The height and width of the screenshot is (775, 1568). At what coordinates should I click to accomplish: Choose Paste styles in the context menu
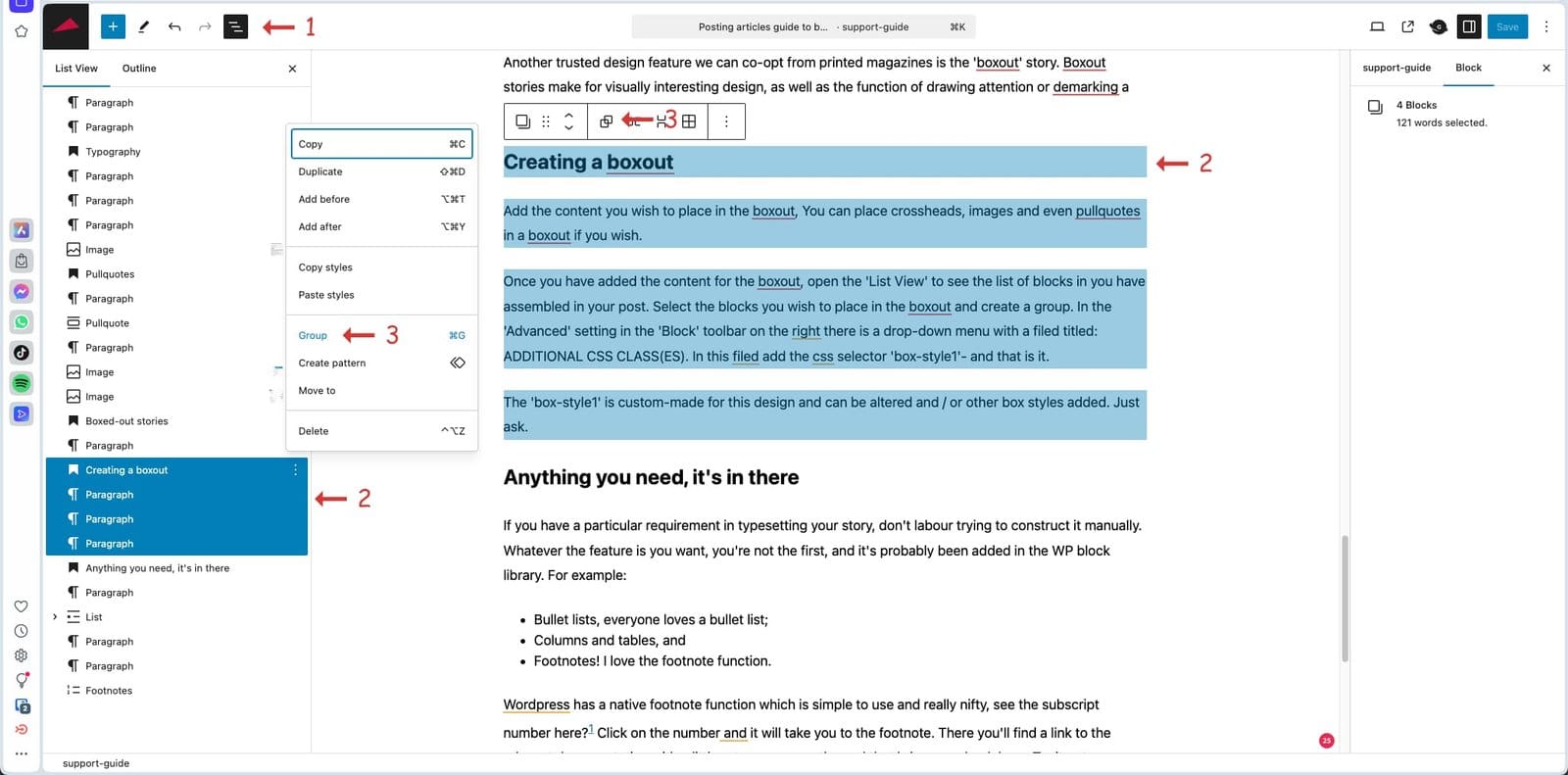click(x=381, y=295)
